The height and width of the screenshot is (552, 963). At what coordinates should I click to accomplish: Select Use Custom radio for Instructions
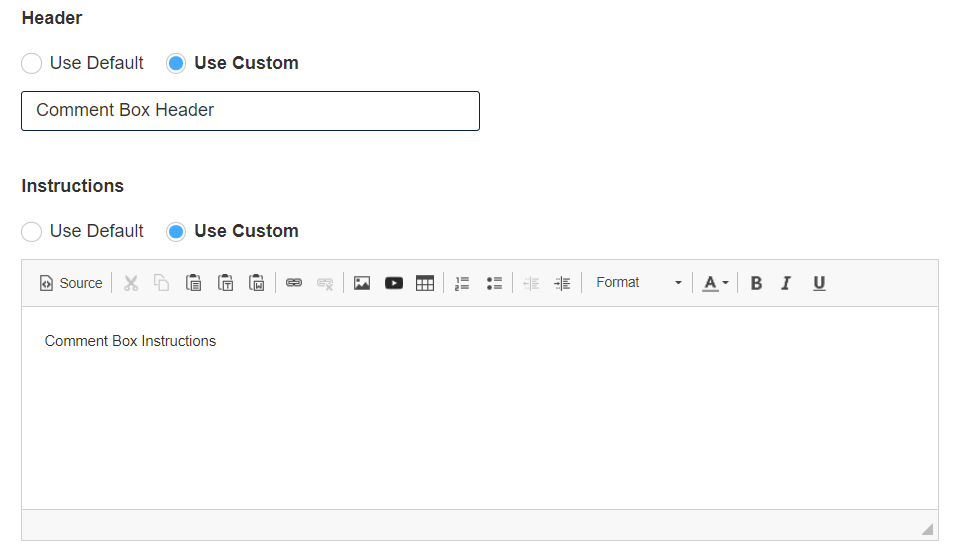[x=176, y=231]
